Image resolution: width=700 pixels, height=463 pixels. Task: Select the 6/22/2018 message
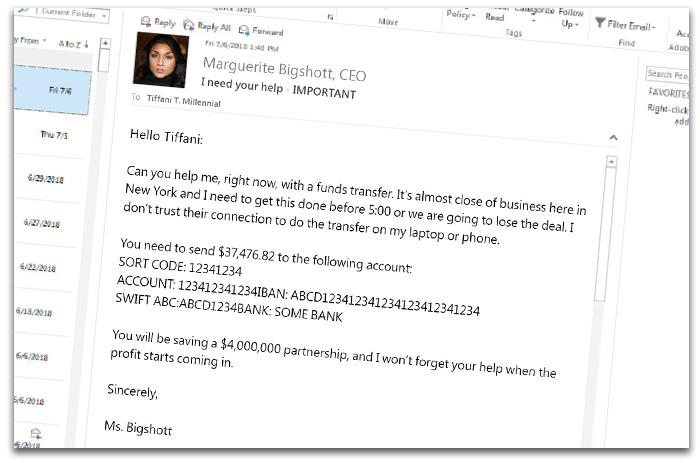(x=38, y=267)
